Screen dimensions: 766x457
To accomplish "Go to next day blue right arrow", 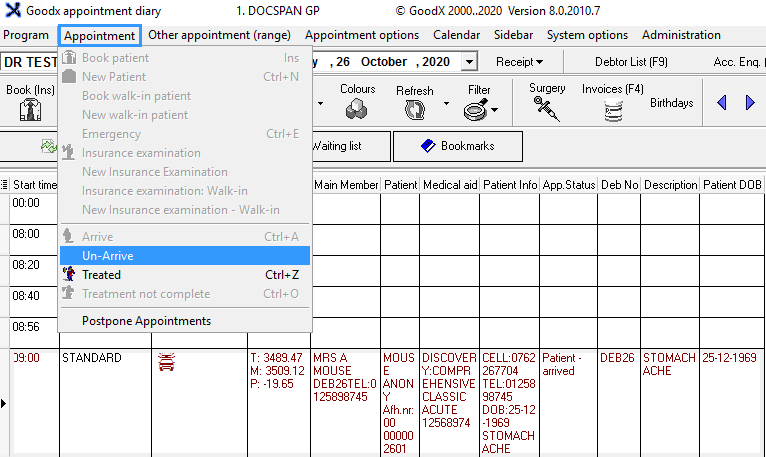I will click(750, 103).
